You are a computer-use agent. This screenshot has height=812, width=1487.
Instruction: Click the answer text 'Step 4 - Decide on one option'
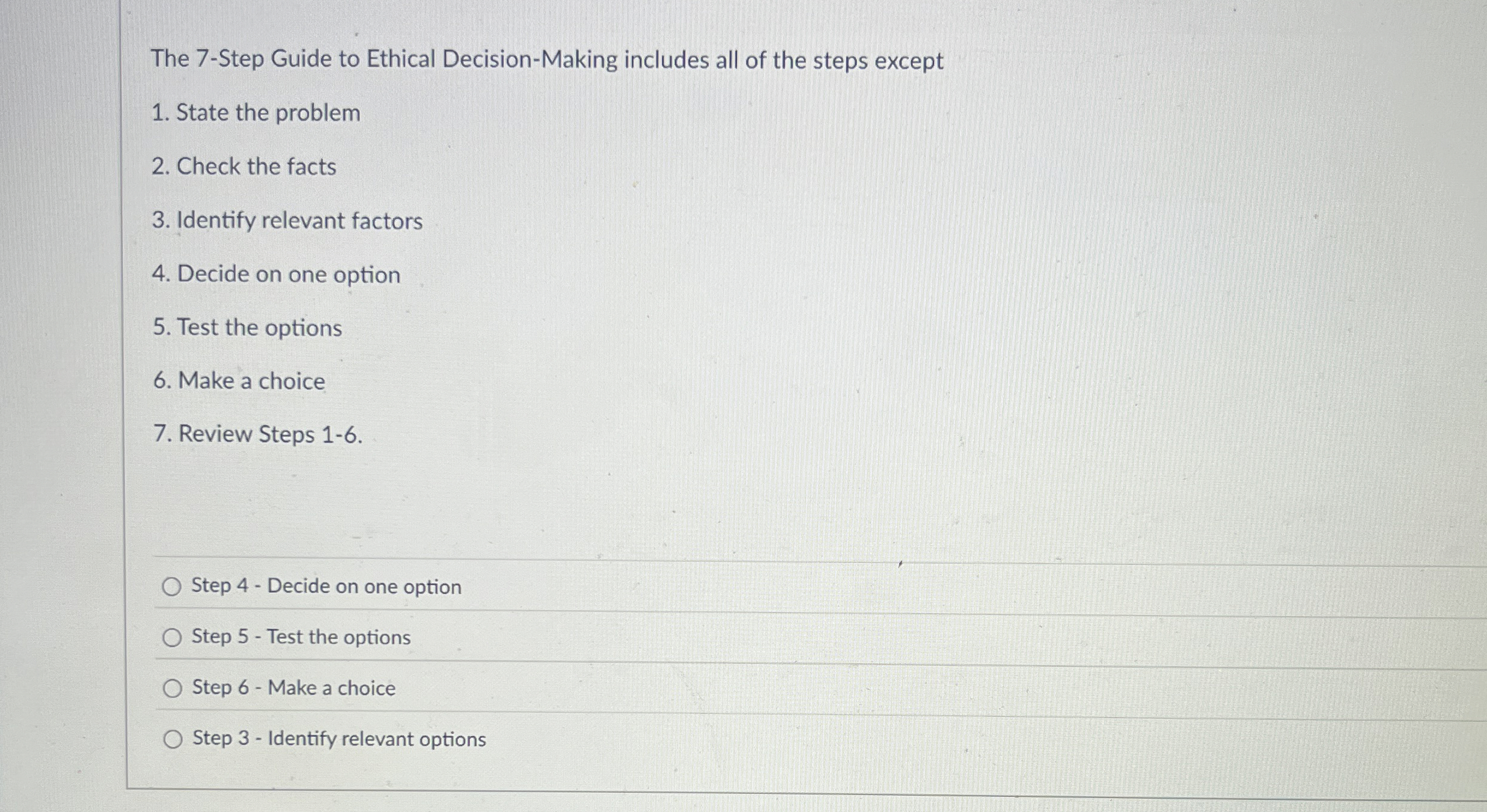[x=325, y=587]
